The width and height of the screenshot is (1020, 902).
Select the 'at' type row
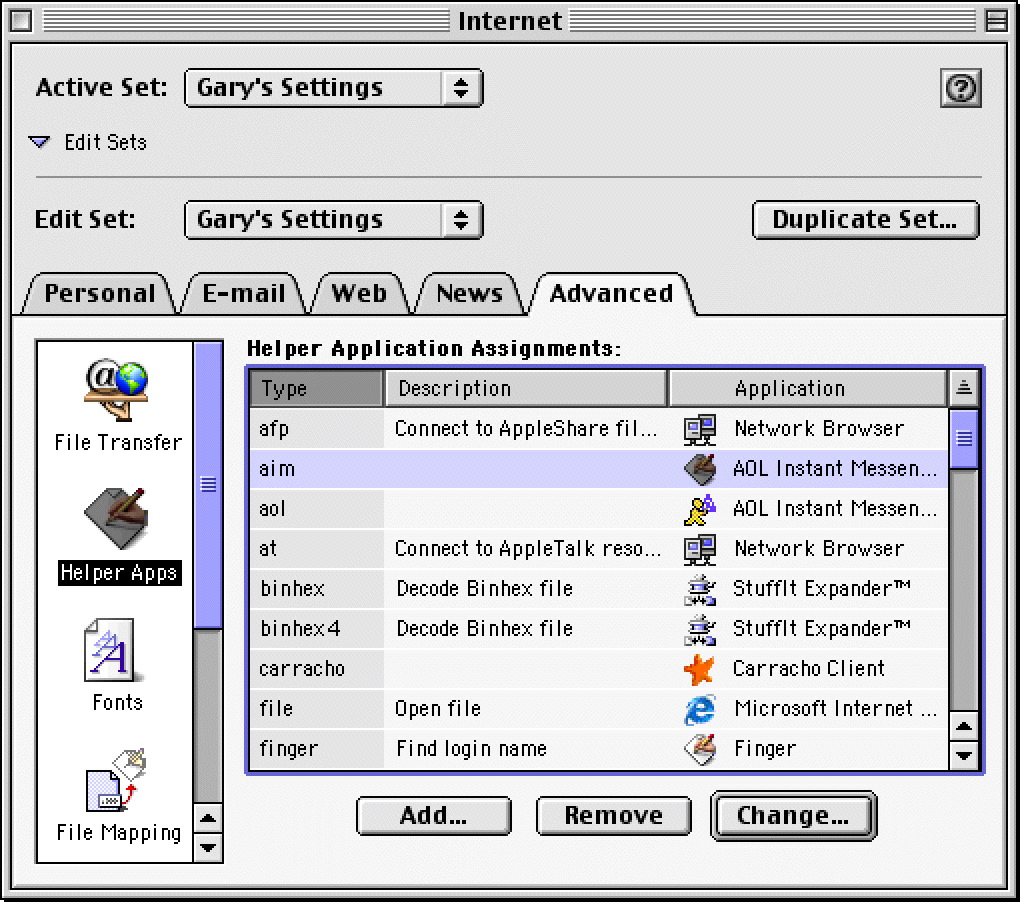[598, 549]
